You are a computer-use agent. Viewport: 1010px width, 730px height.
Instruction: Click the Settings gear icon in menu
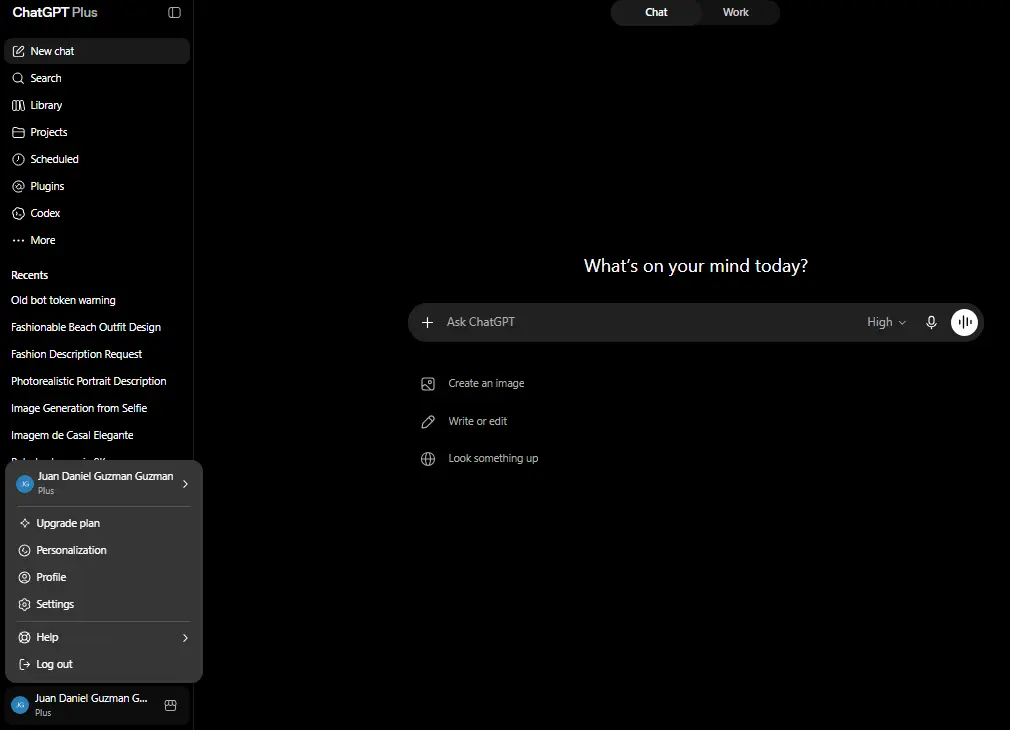[24, 604]
